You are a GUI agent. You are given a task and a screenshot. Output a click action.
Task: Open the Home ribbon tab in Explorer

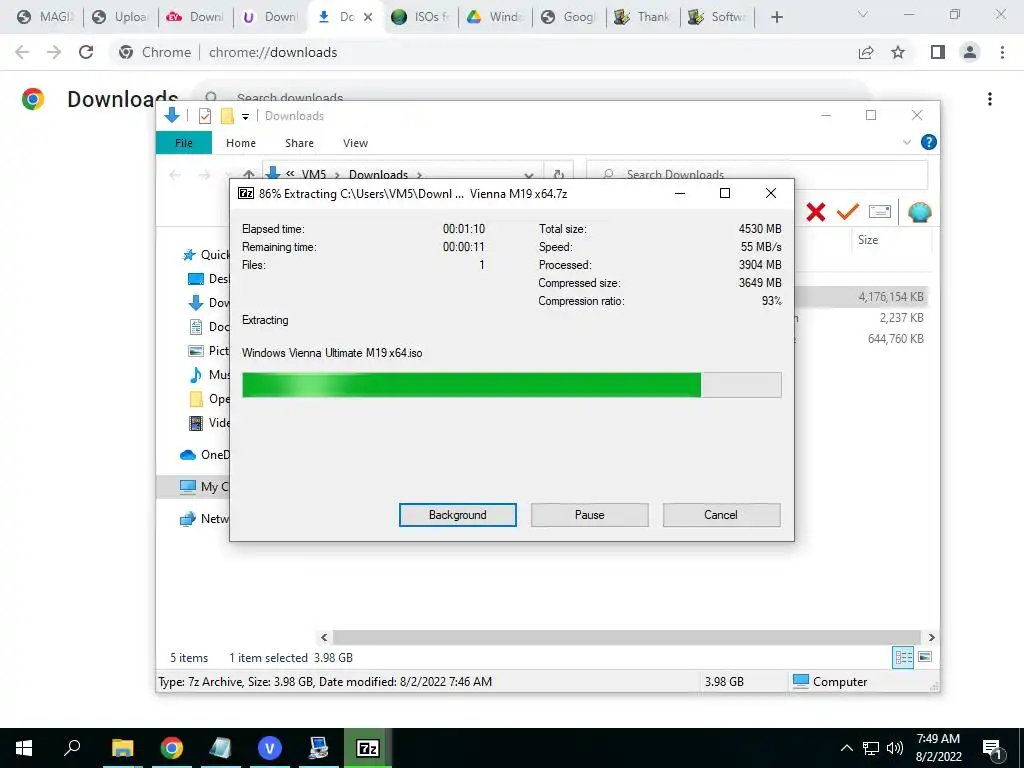(x=240, y=143)
